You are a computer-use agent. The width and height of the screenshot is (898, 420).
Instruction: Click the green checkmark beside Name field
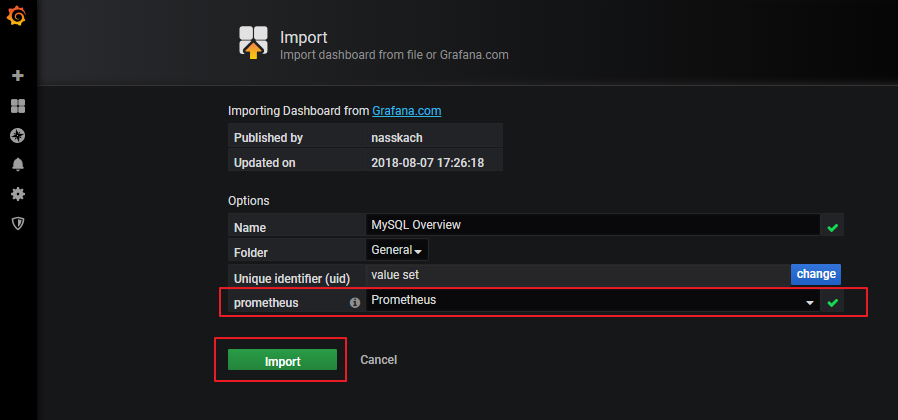(832, 227)
